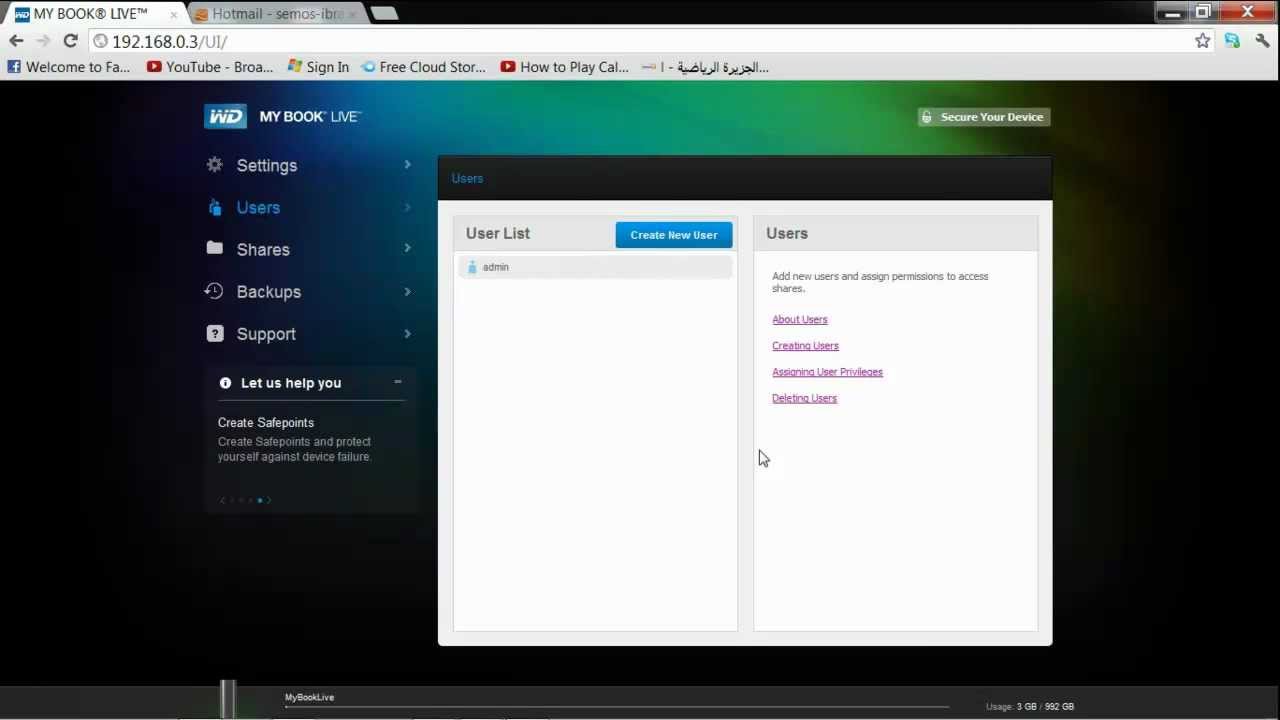Click the browser back arrow

16,41
